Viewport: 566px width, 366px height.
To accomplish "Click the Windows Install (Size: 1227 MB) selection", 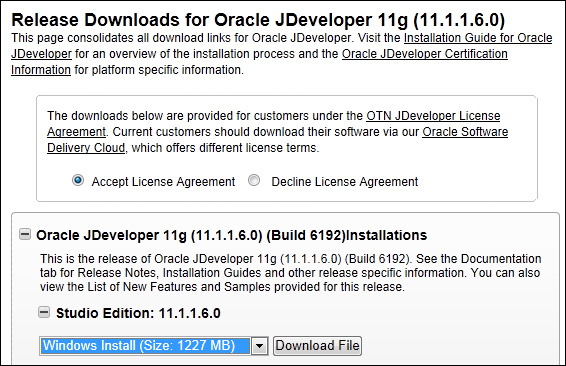I will click(145, 346).
